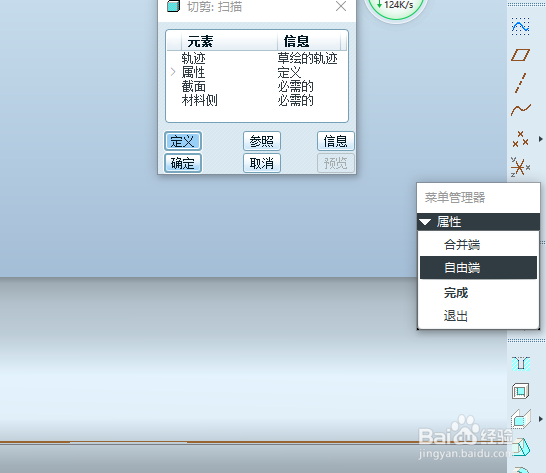The height and width of the screenshot is (473, 546).
Task: Click the hole feature tool icon
Action: click(x=521, y=364)
